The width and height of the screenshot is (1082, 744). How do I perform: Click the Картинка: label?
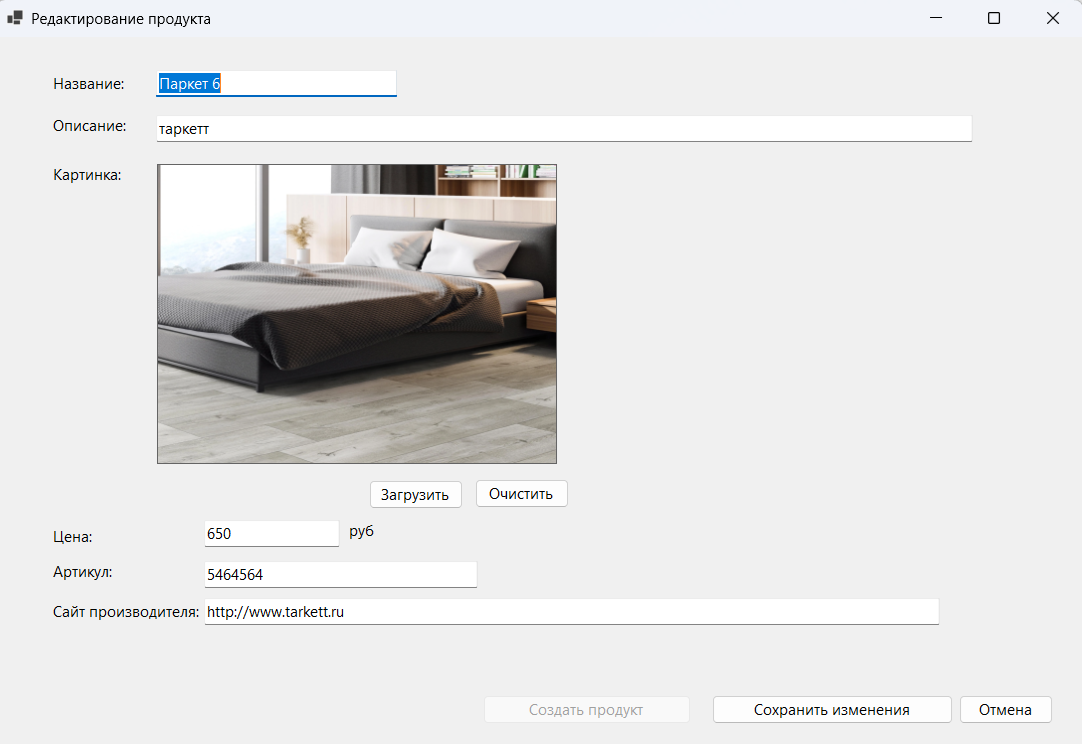[x=87, y=175]
